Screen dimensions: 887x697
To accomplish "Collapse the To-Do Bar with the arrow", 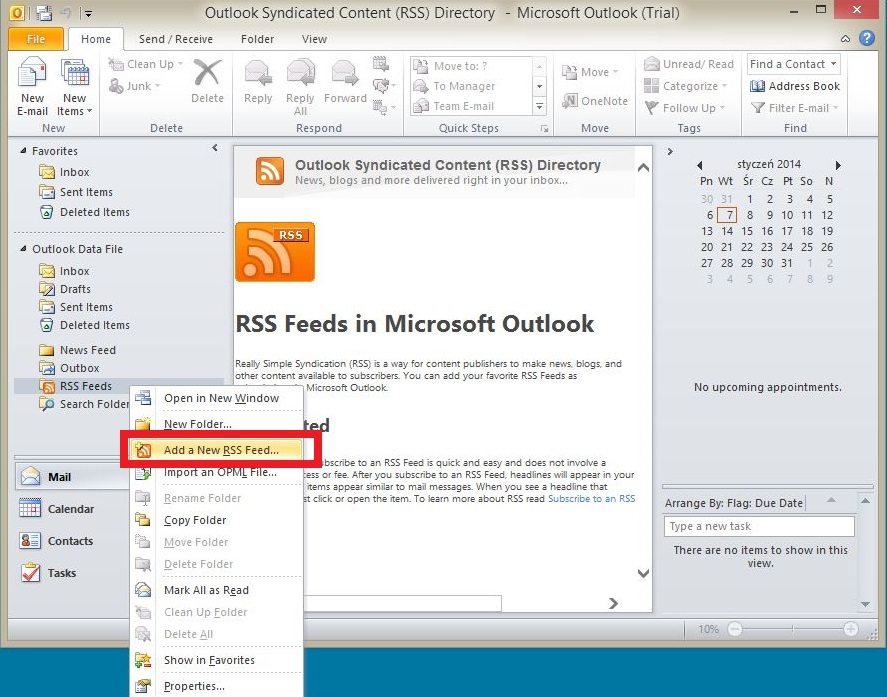I will pyautogui.click(x=670, y=152).
